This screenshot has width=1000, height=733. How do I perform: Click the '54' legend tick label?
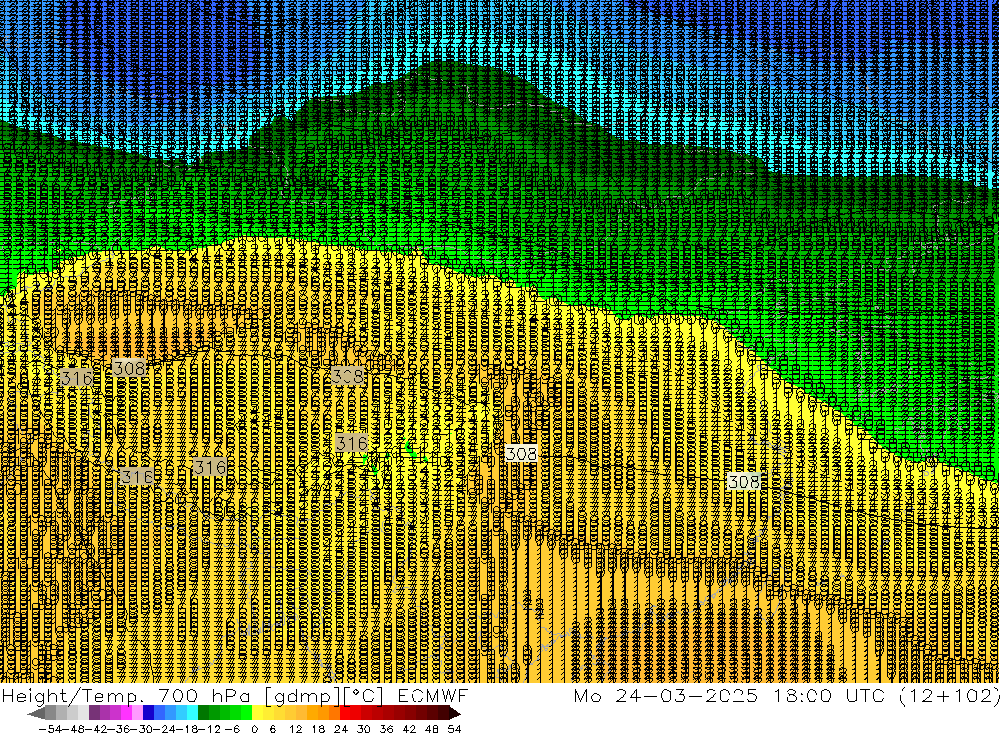point(455,729)
